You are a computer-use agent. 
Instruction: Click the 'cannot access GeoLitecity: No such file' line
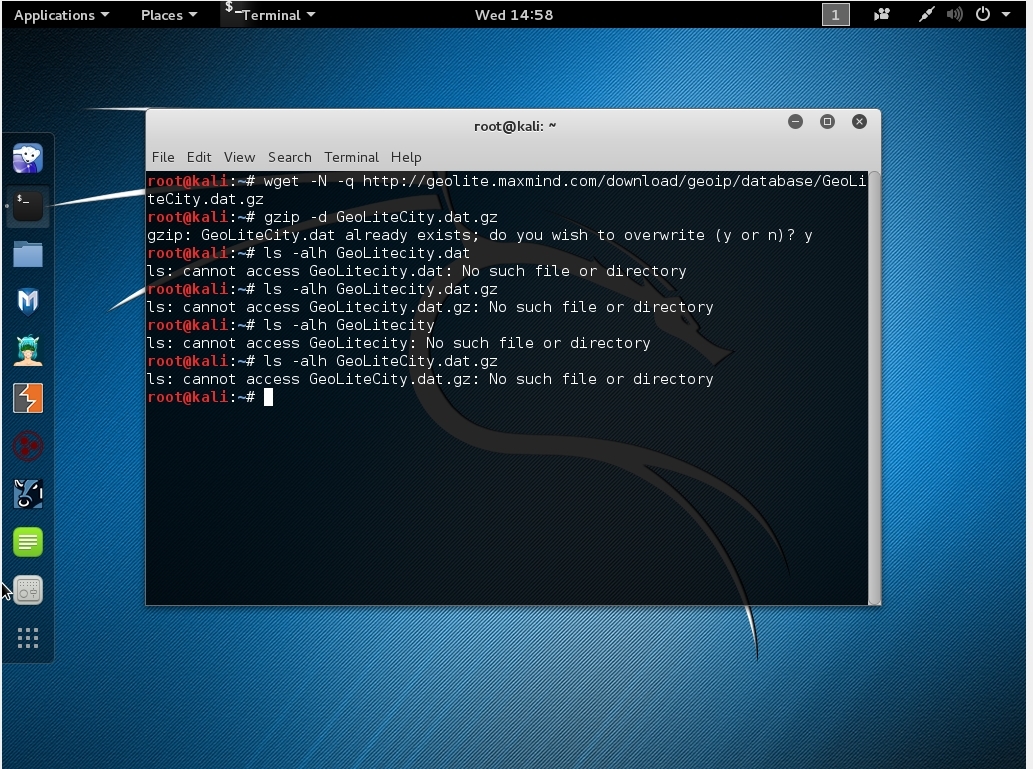(x=399, y=343)
